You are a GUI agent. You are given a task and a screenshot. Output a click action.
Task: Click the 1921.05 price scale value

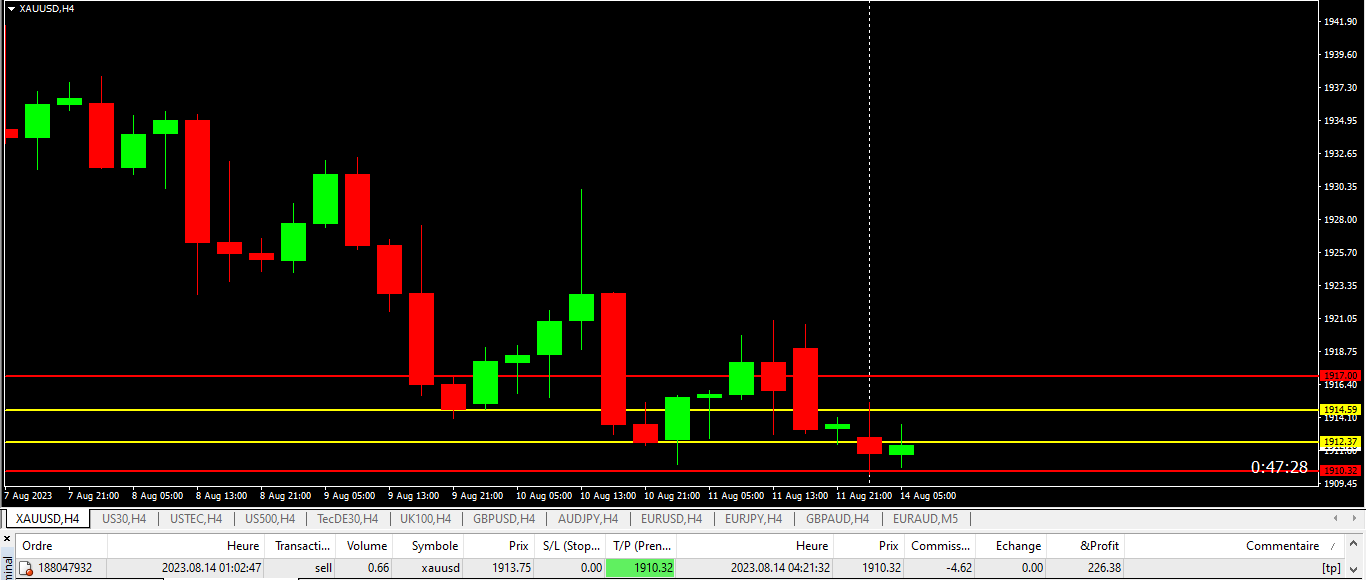(1340, 319)
